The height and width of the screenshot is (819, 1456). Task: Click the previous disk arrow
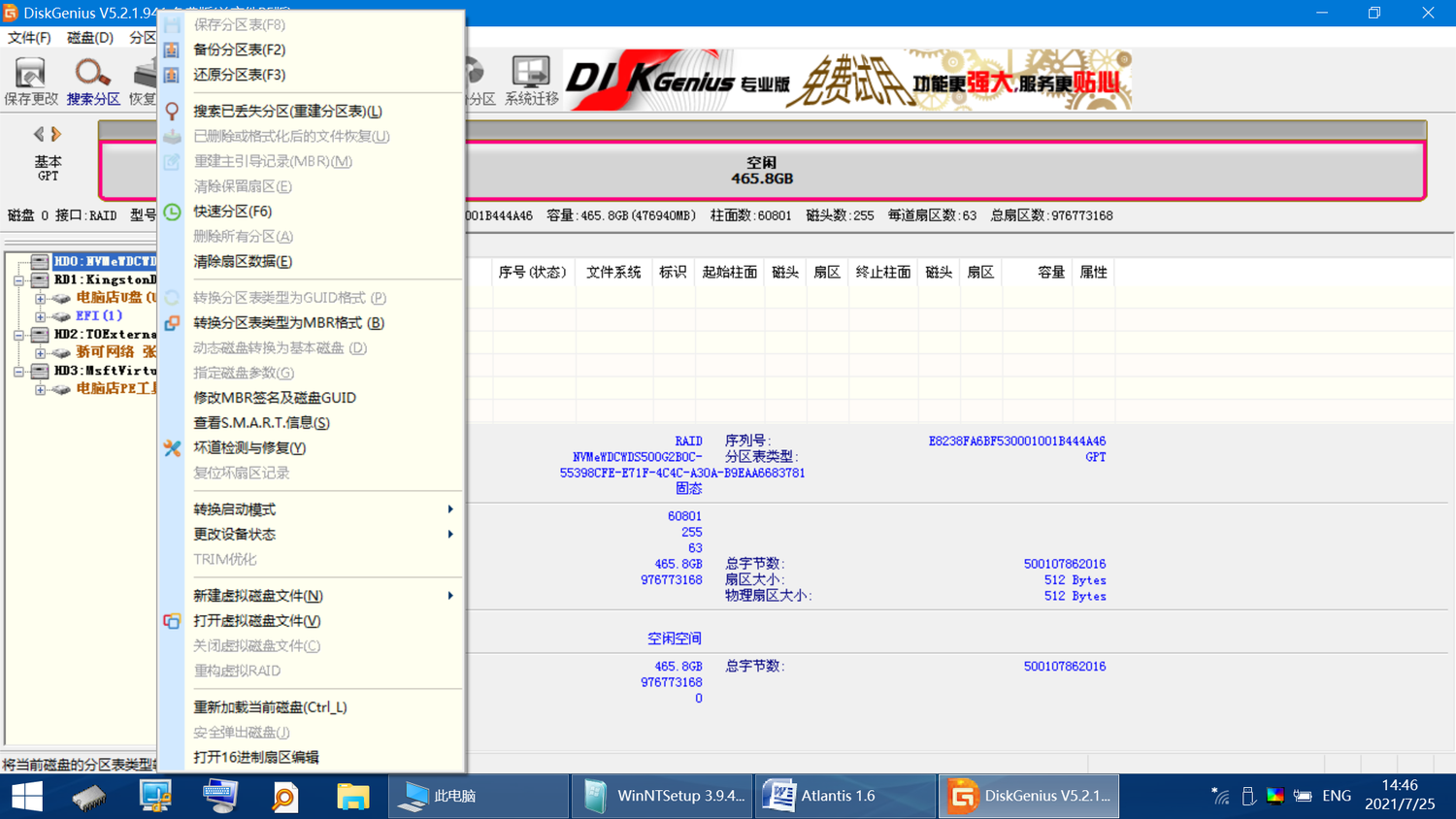point(39,134)
